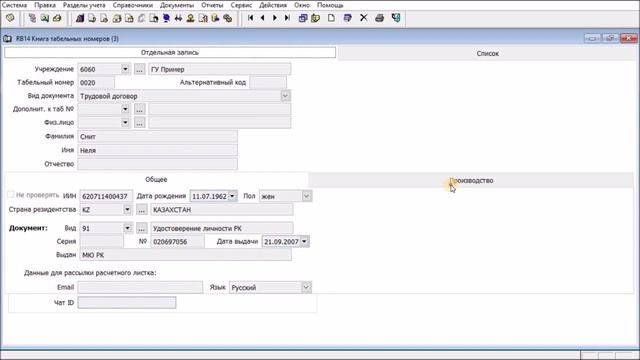640x360 pixels.
Task: Click the leftmost yellow toolbar icon
Action: [x=10, y=18]
